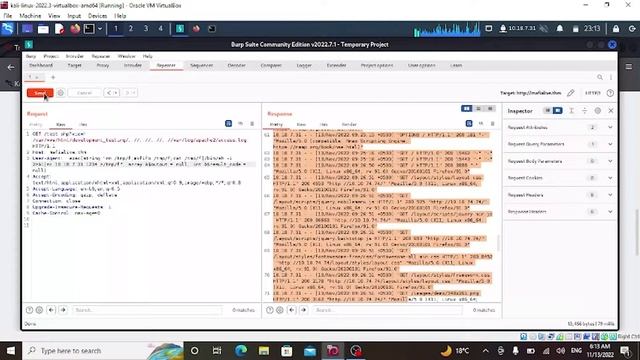Switch to the Proxy tab
The height and width of the screenshot is (360, 640).
click(103, 65)
